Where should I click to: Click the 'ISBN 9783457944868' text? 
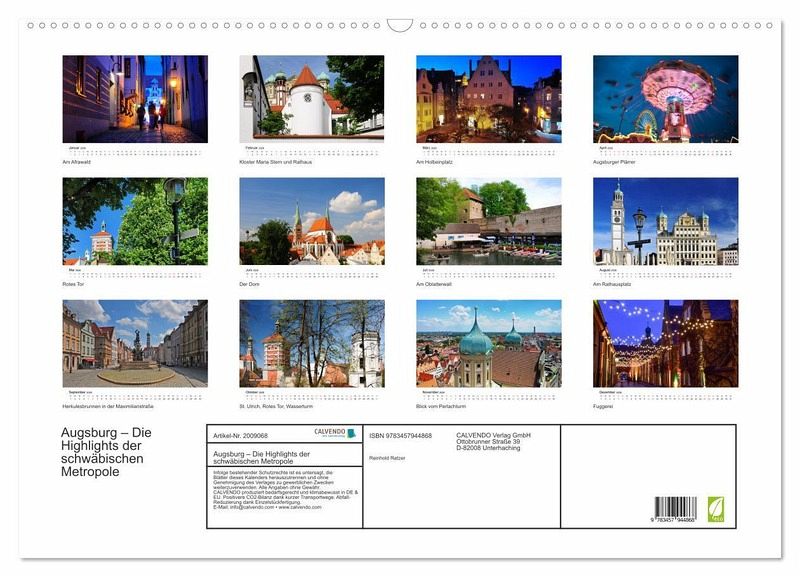[x=401, y=436]
